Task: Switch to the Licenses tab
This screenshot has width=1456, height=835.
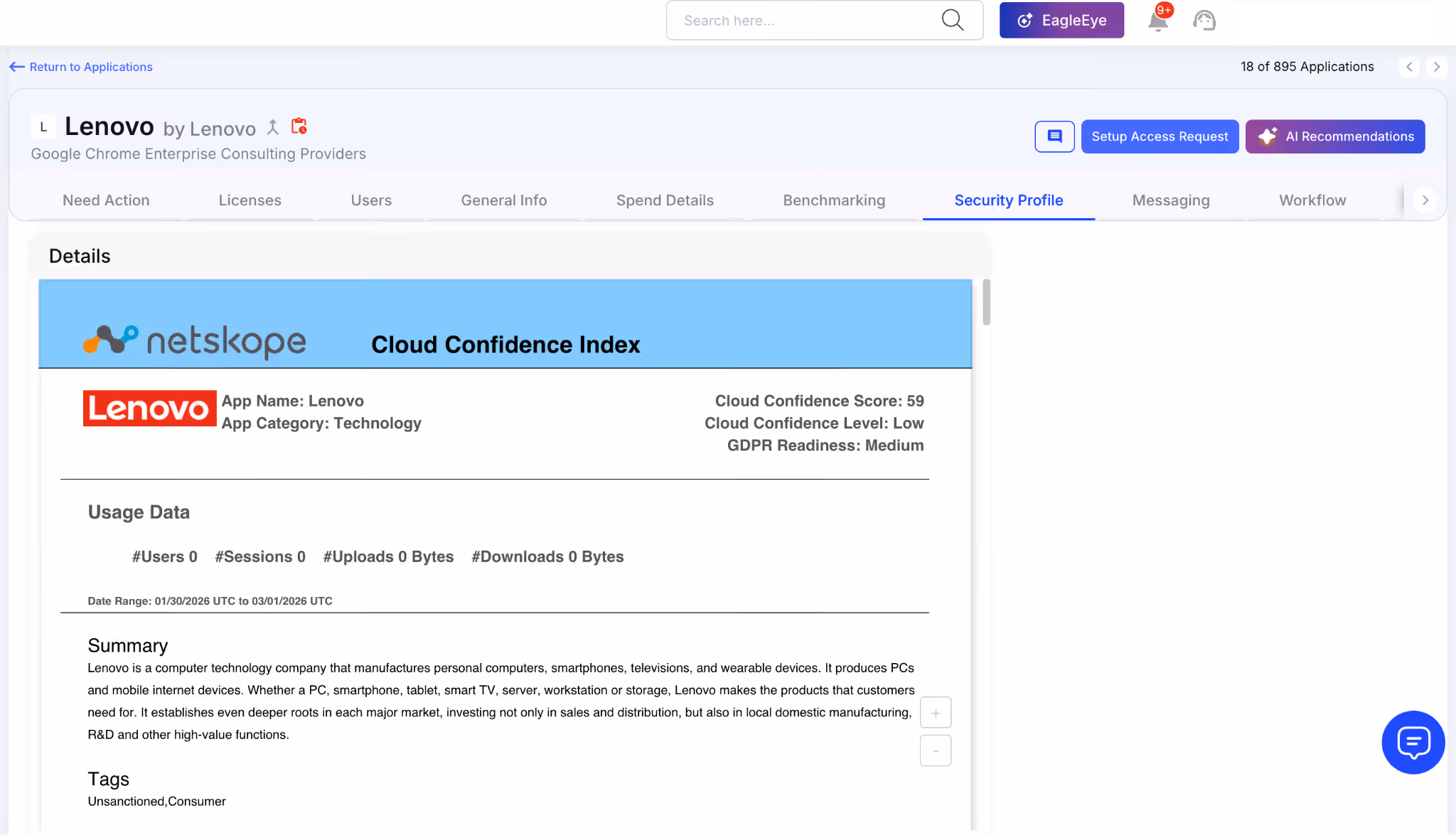Action: pos(250,200)
